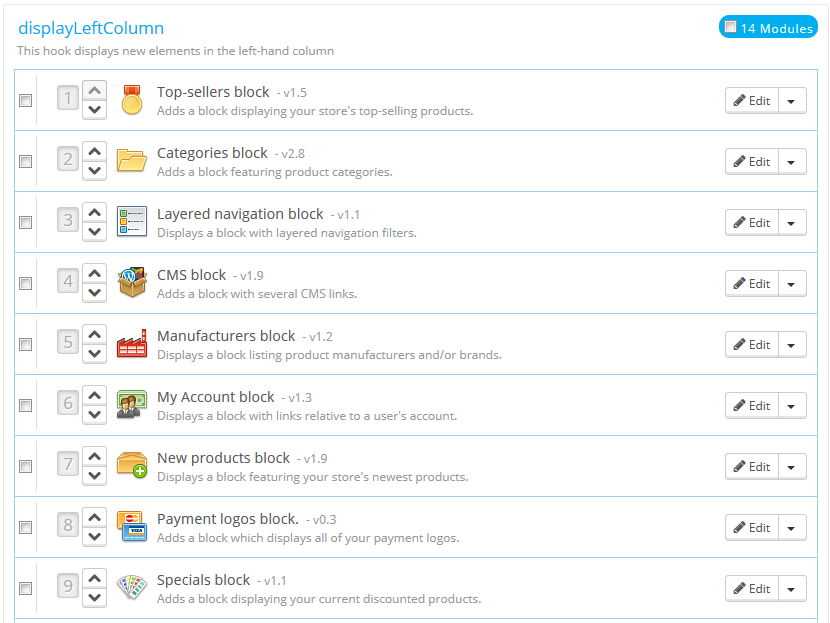
Task: Click the Layered navigation block icon
Action: [x=131, y=222]
